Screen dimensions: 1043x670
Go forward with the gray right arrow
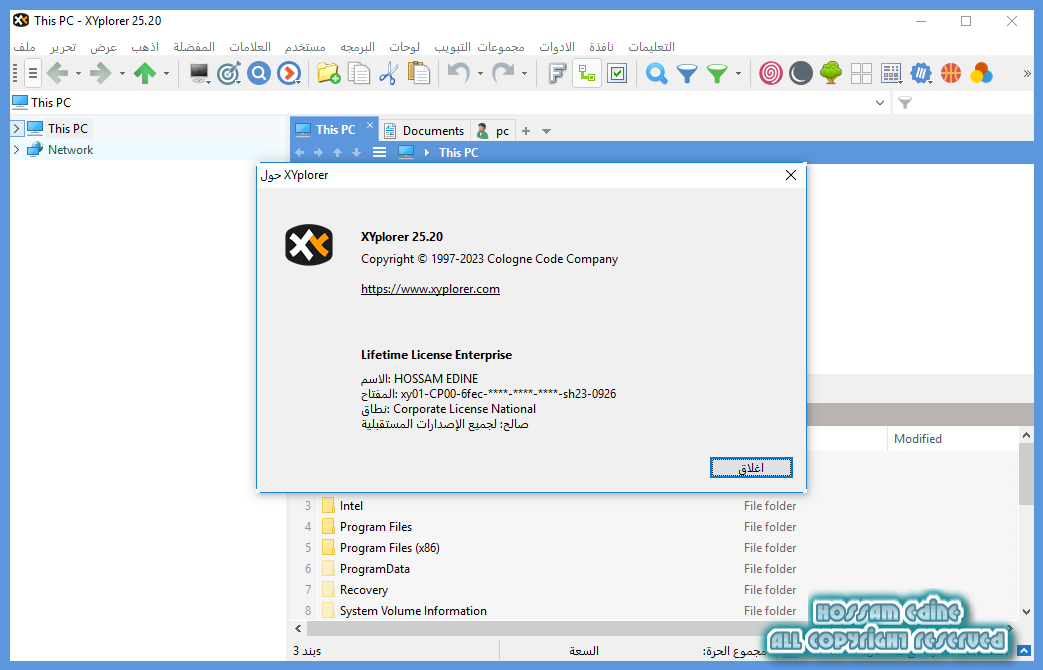(x=101, y=73)
